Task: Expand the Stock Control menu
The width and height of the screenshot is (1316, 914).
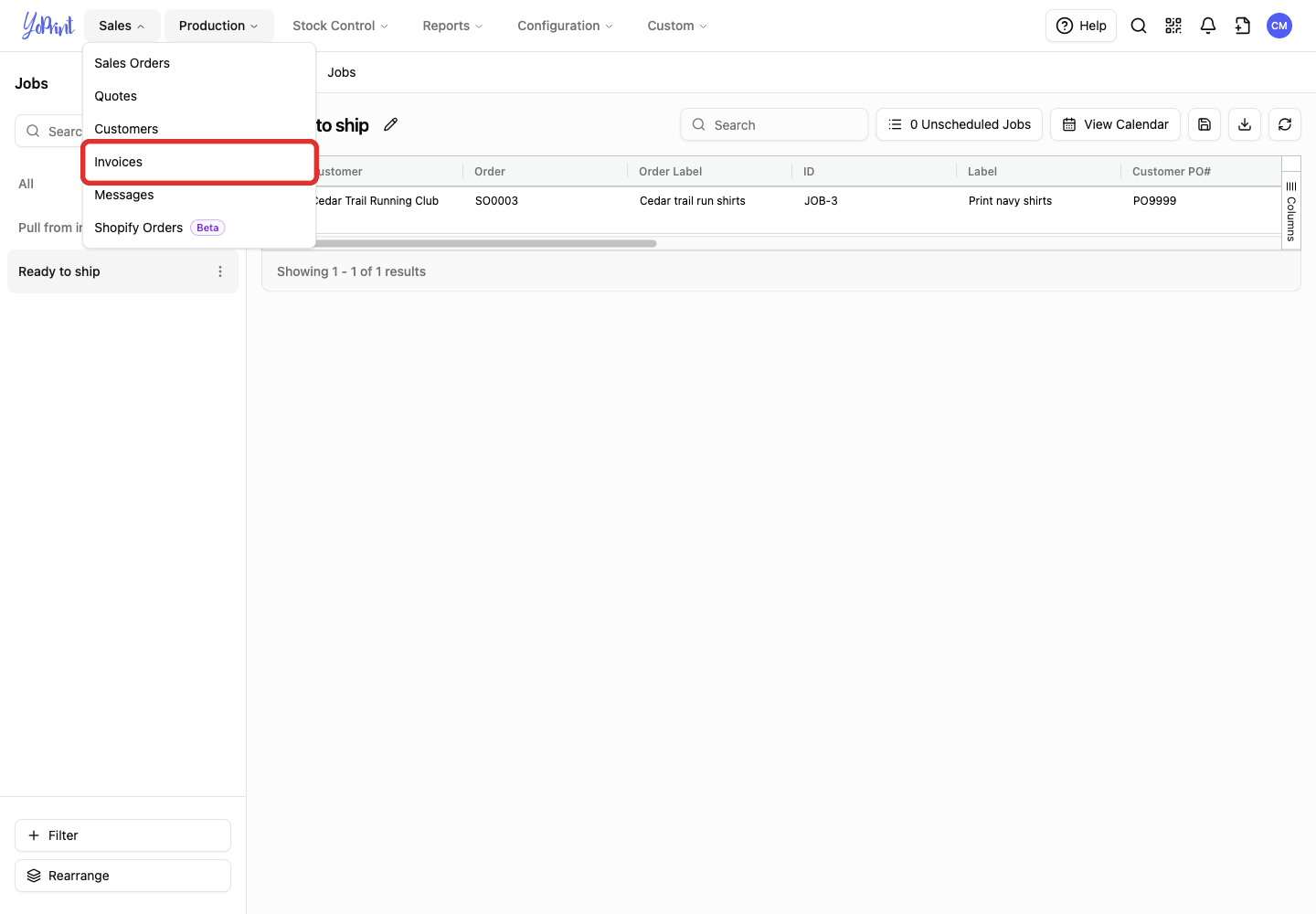Action: click(340, 26)
